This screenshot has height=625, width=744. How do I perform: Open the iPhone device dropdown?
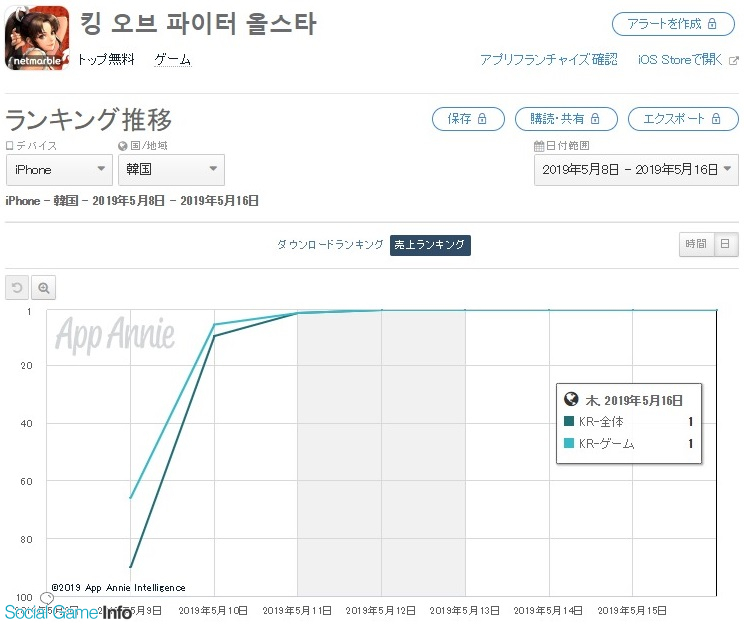(x=59, y=170)
